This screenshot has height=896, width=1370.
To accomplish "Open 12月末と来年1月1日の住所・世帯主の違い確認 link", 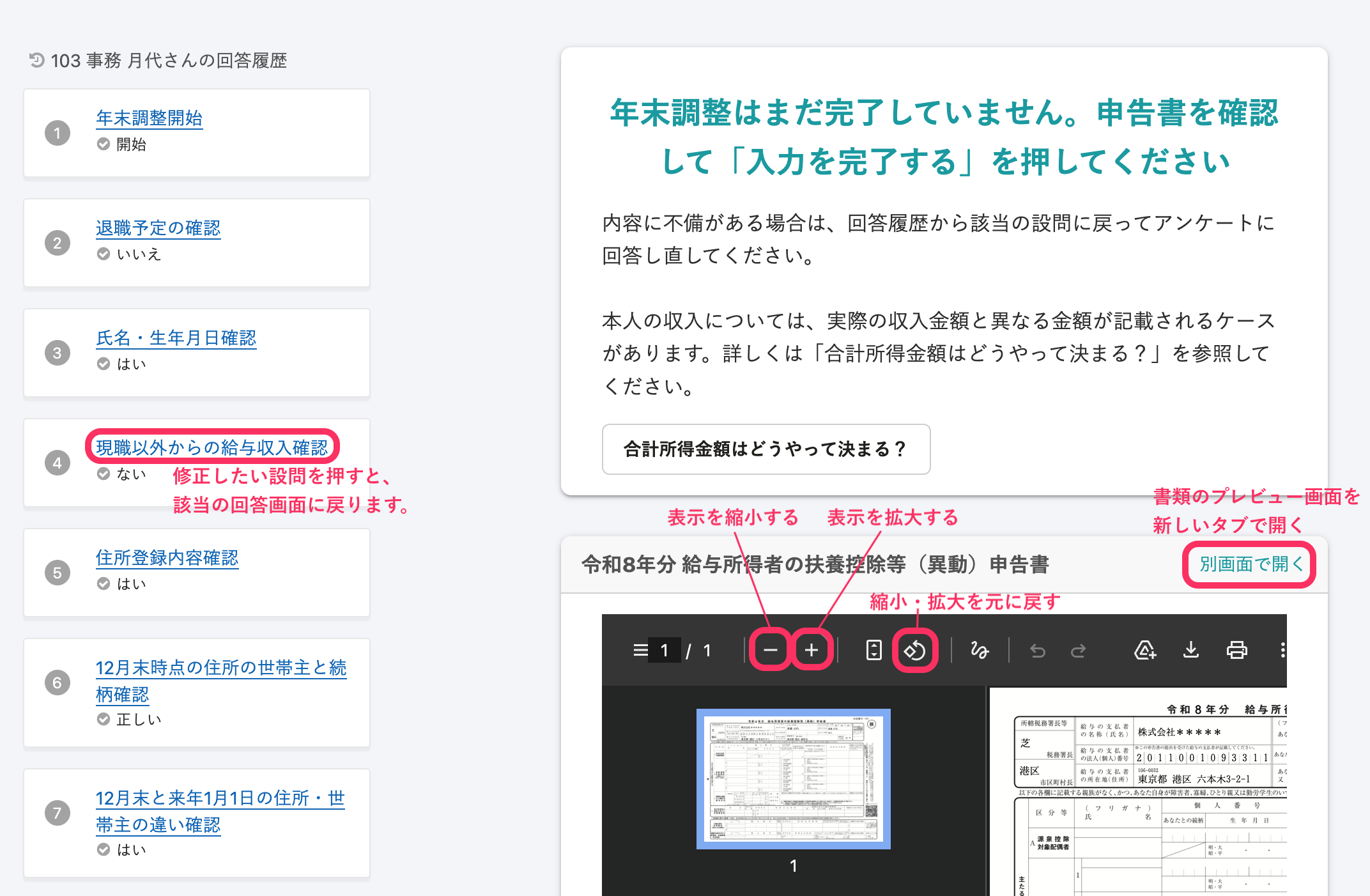I will pyautogui.click(x=220, y=812).
